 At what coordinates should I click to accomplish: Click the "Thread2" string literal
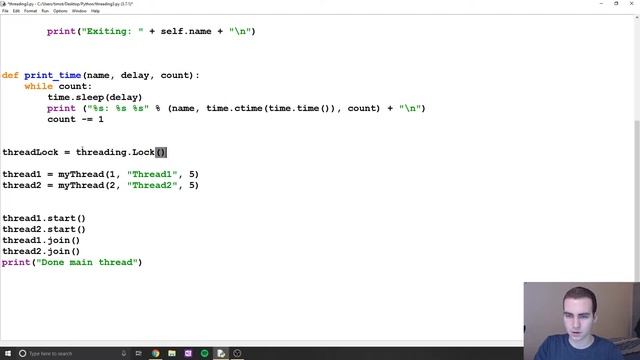[152, 185]
